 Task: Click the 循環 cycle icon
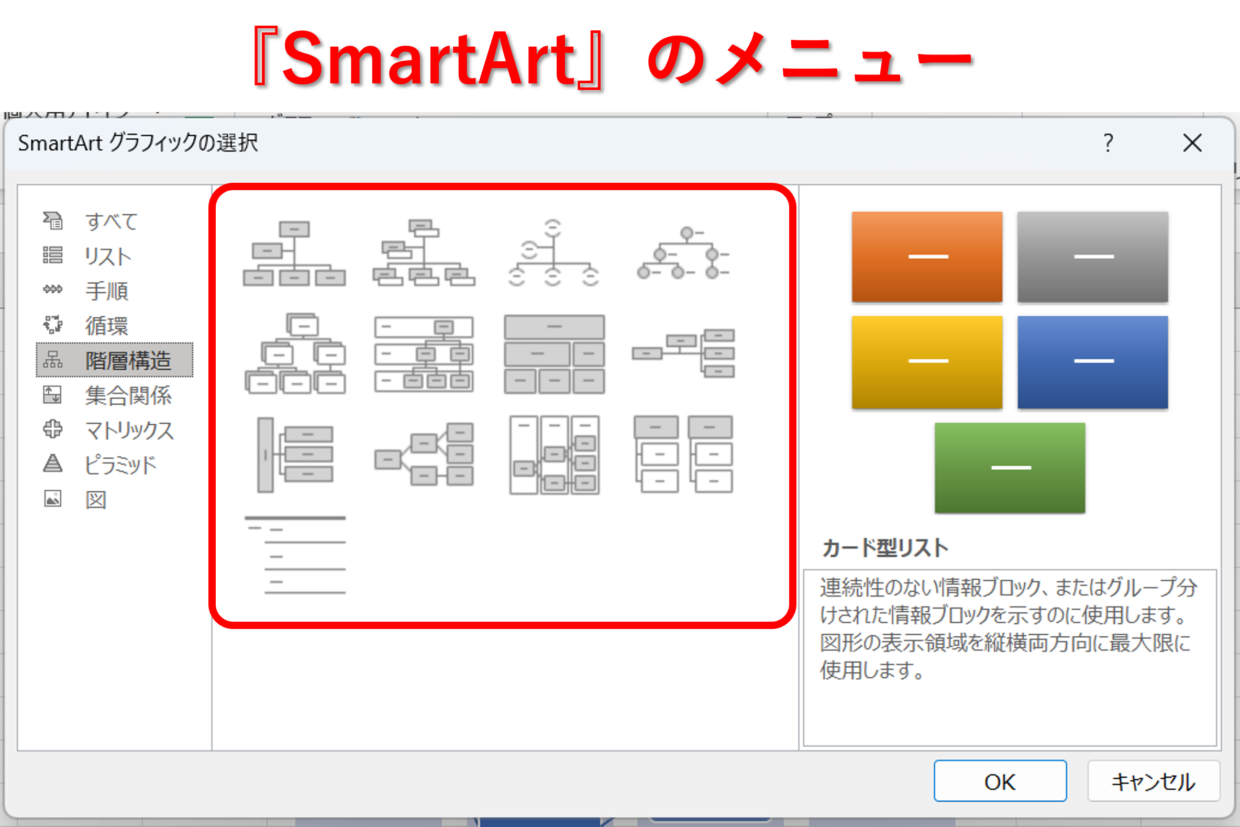pyautogui.click(x=53, y=325)
